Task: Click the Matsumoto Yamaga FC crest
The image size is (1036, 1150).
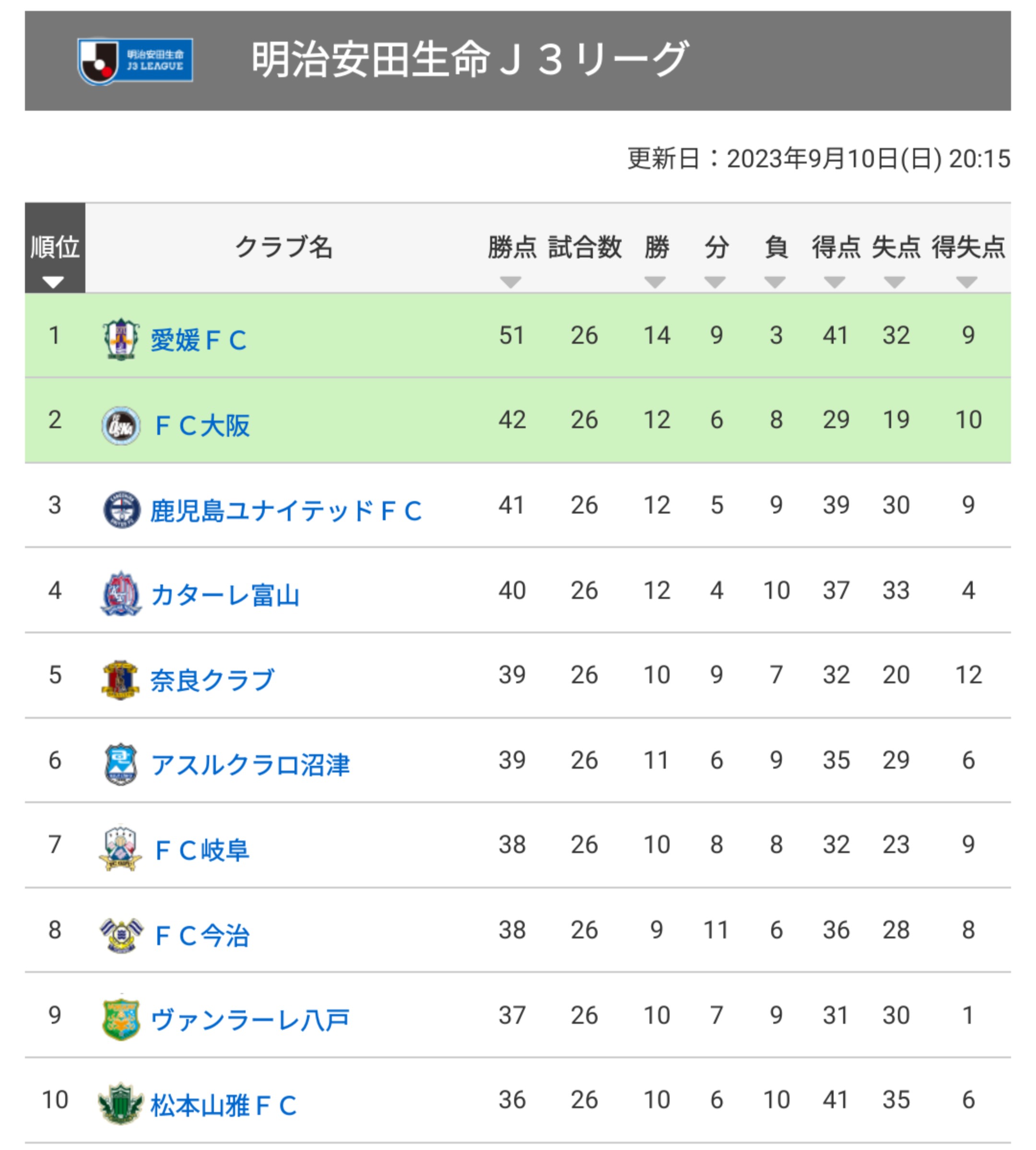Action: (120, 1104)
